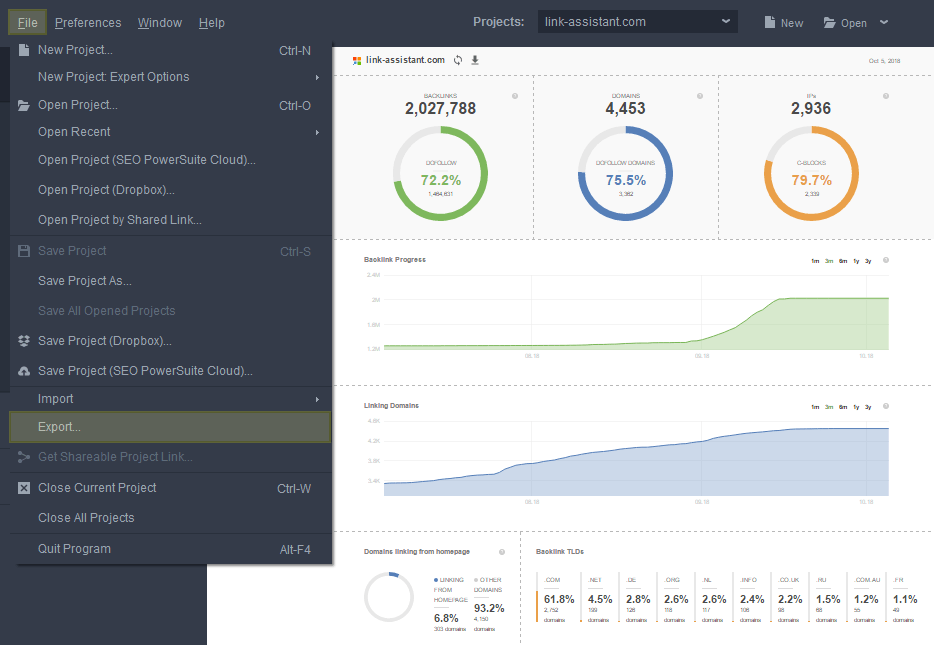Click the backlinks total 2,027,788
Image resolution: width=934 pixels, height=645 pixels.
441,108
